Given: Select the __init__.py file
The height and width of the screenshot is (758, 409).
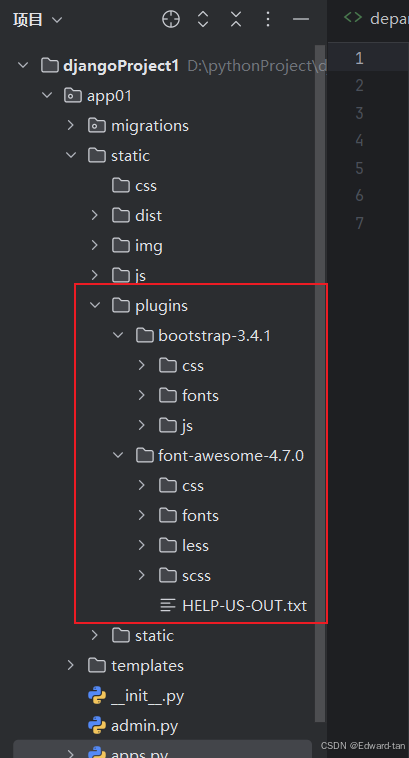Looking at the screenshot, I should click(x=147, y=696).
